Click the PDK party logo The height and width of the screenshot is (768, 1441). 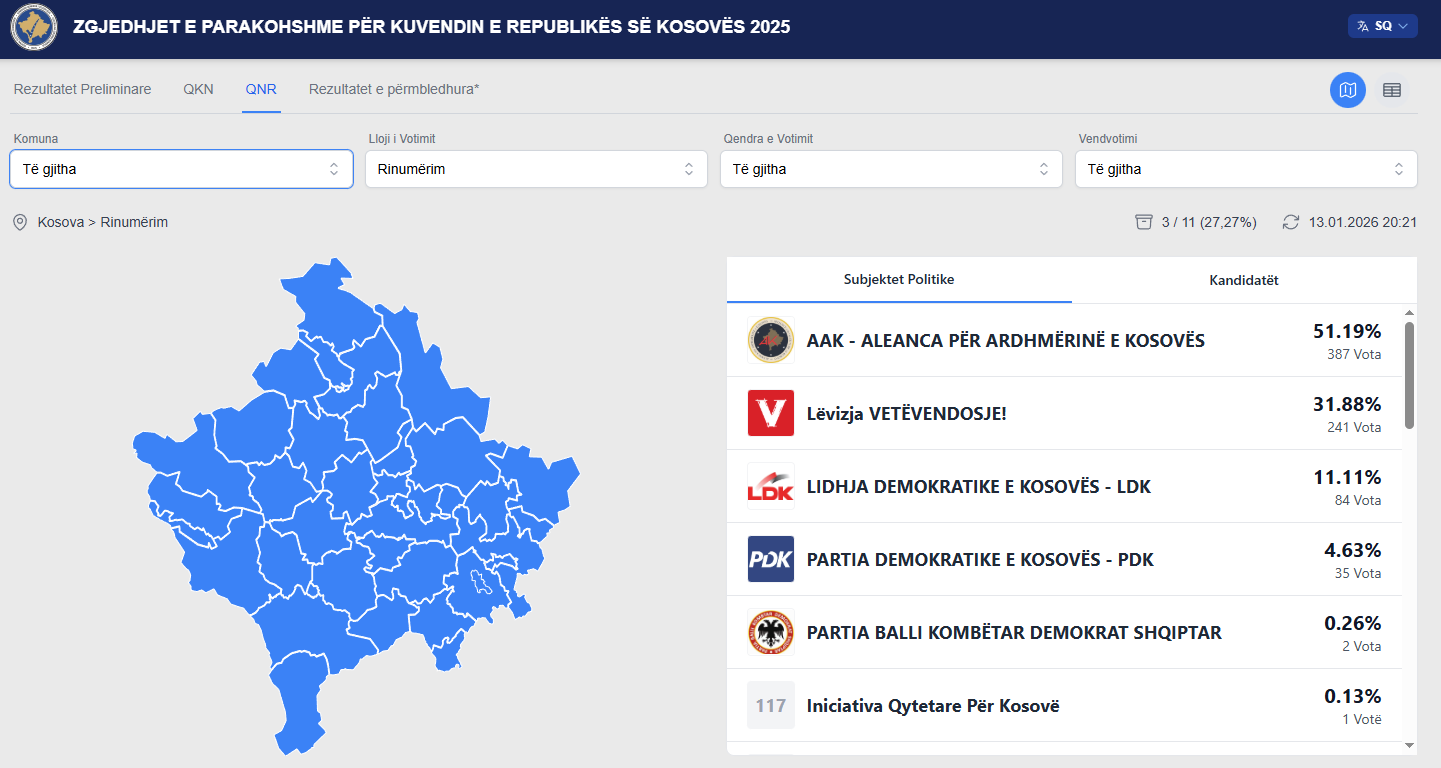coord(770,559)
